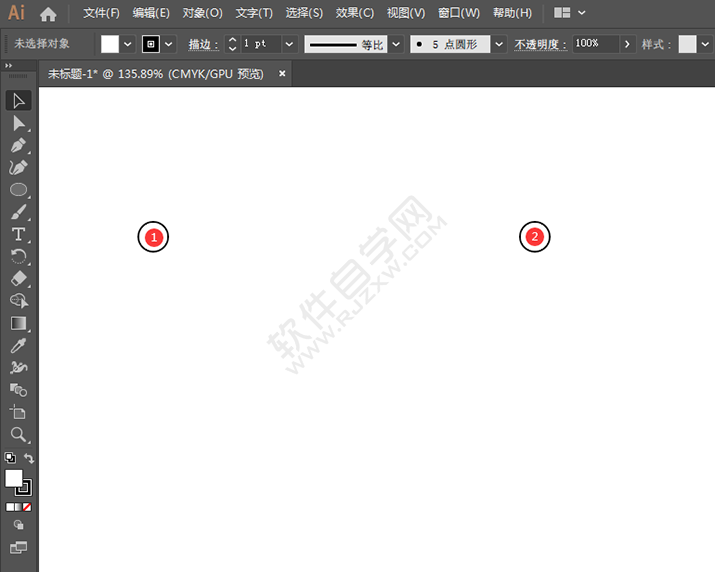Open the drawing mode options

pos(18,525)
